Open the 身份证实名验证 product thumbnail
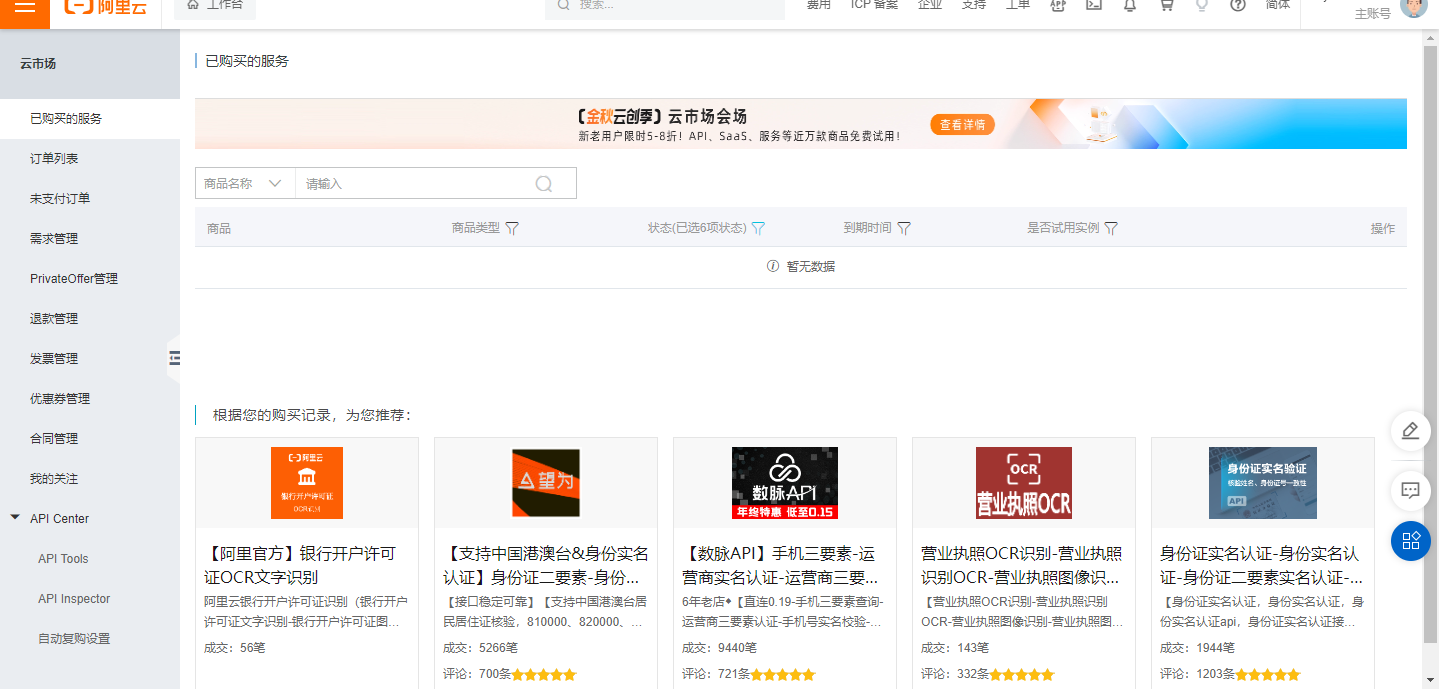1439x689 pixels. click(x=1263, y=483)
